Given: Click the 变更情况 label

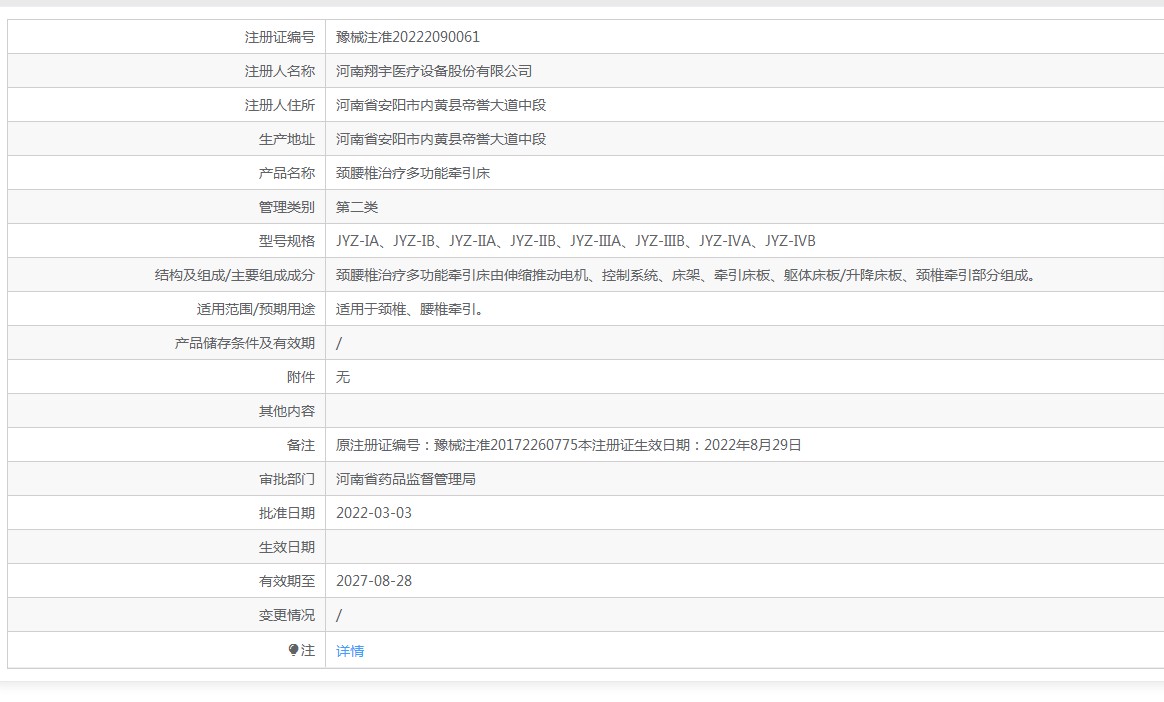Looking at the screenshot, I should (x=287, y=615).
